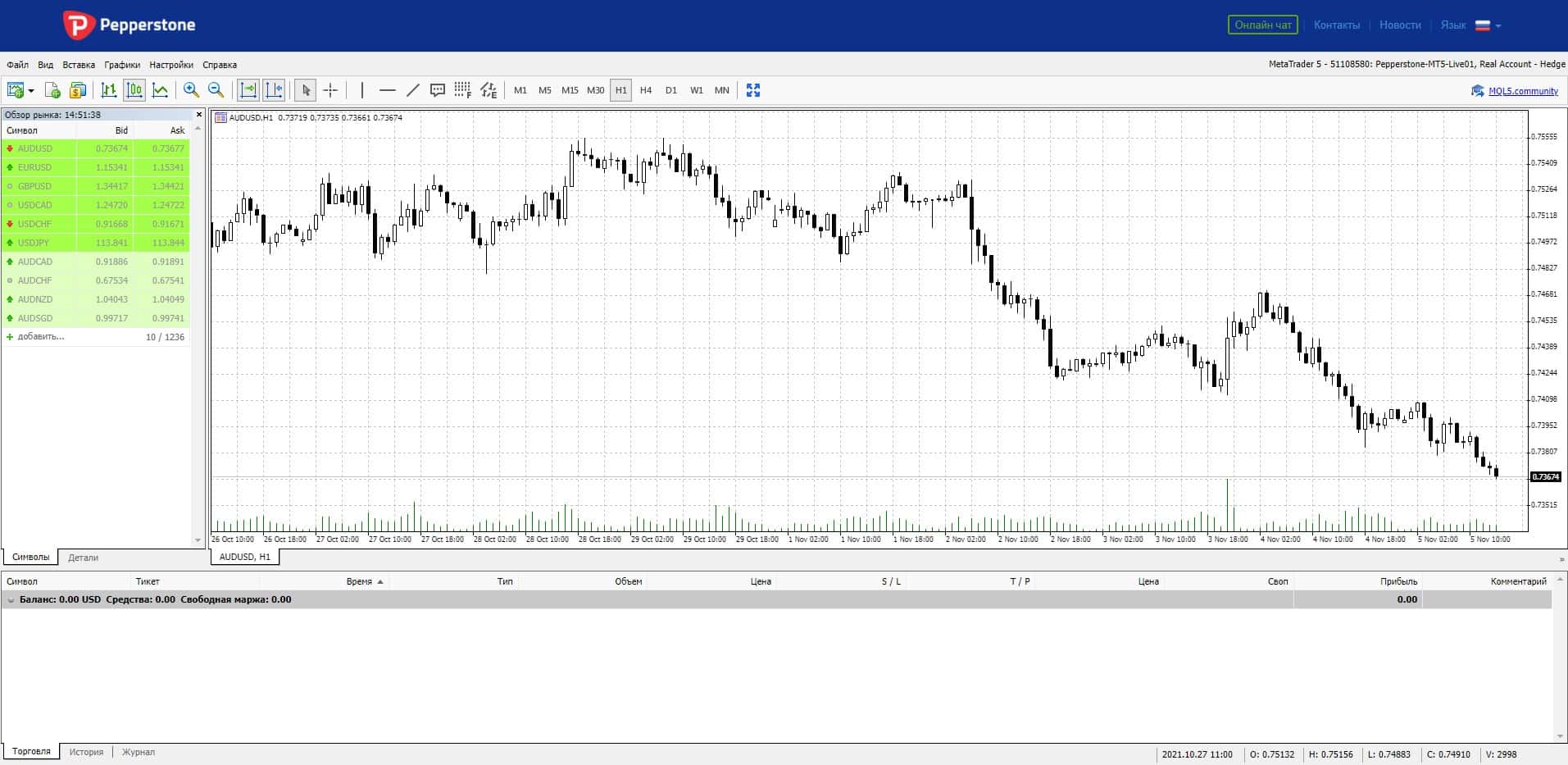Select the text label comment tool
1568x765 pixels.
tap(438, 90)
